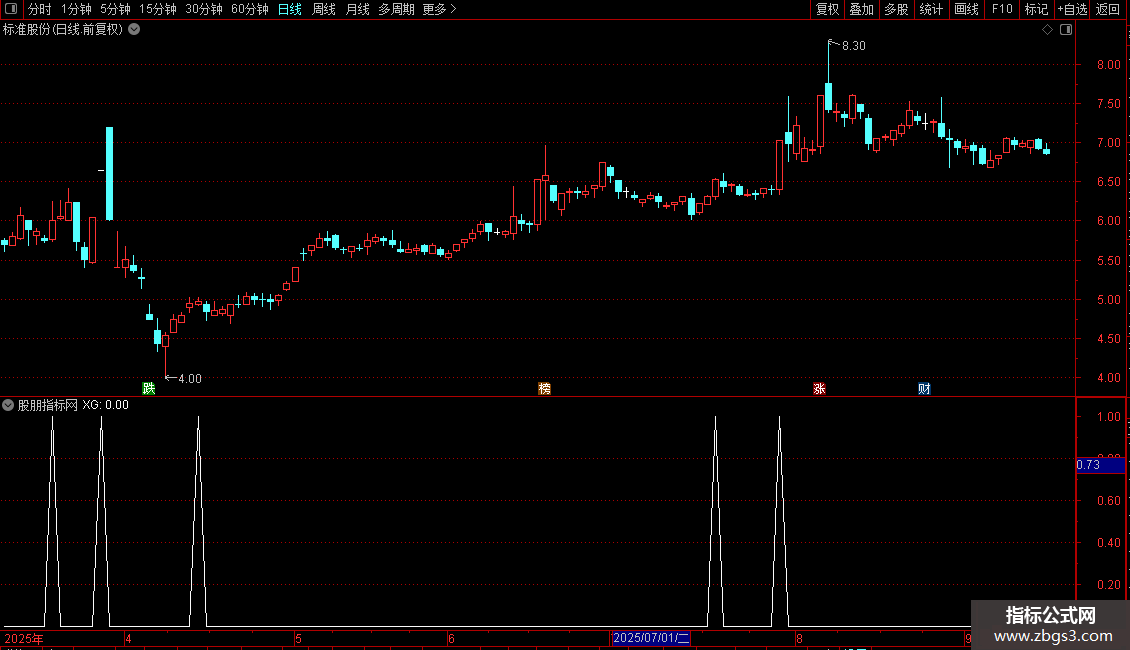This screenshot has width=1130, height=650.
Task: Select the 周线 weekly period tab
Action: tap(324, 9)
